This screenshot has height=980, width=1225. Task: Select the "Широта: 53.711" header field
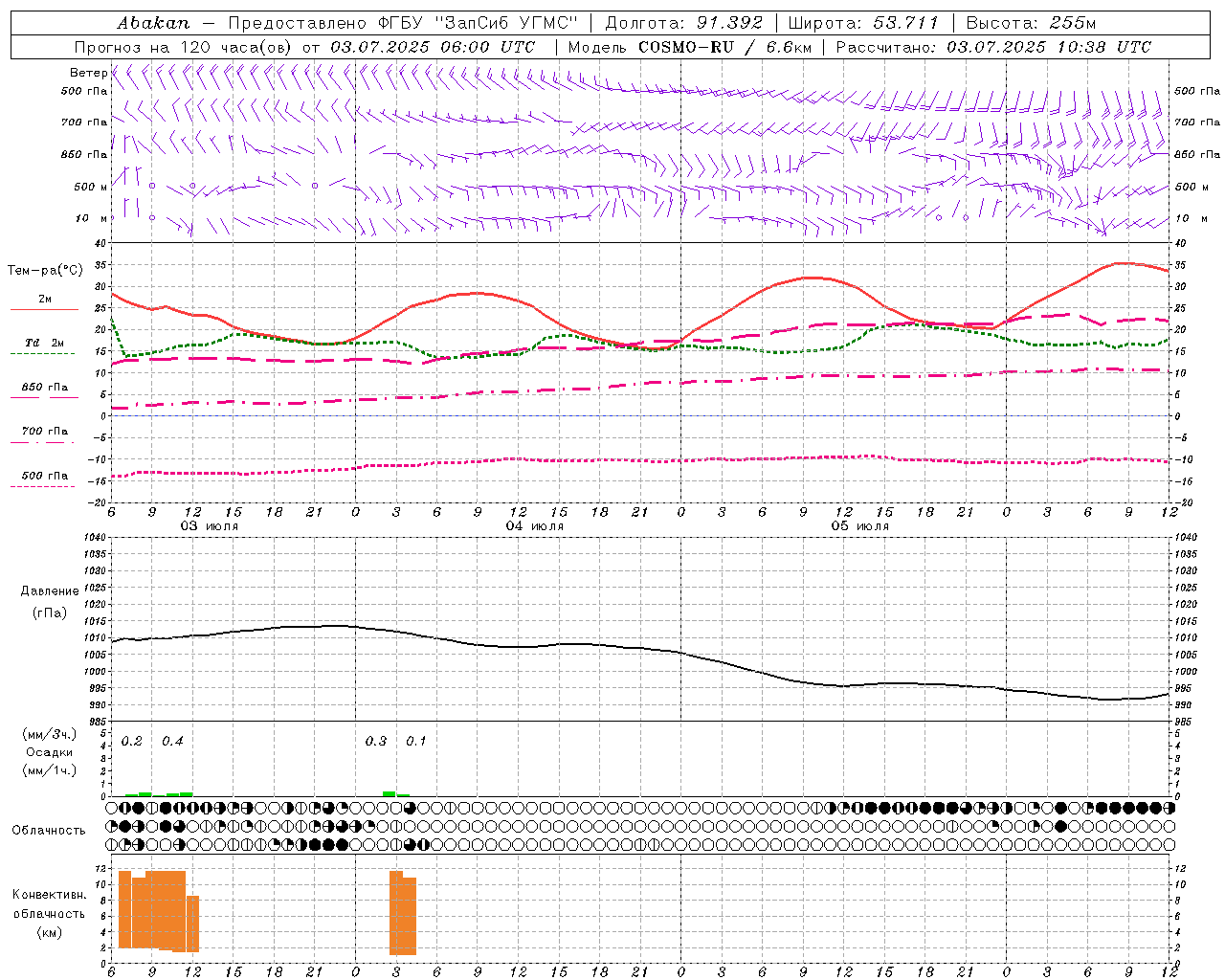pyautogui.click(x=863, y=23)
